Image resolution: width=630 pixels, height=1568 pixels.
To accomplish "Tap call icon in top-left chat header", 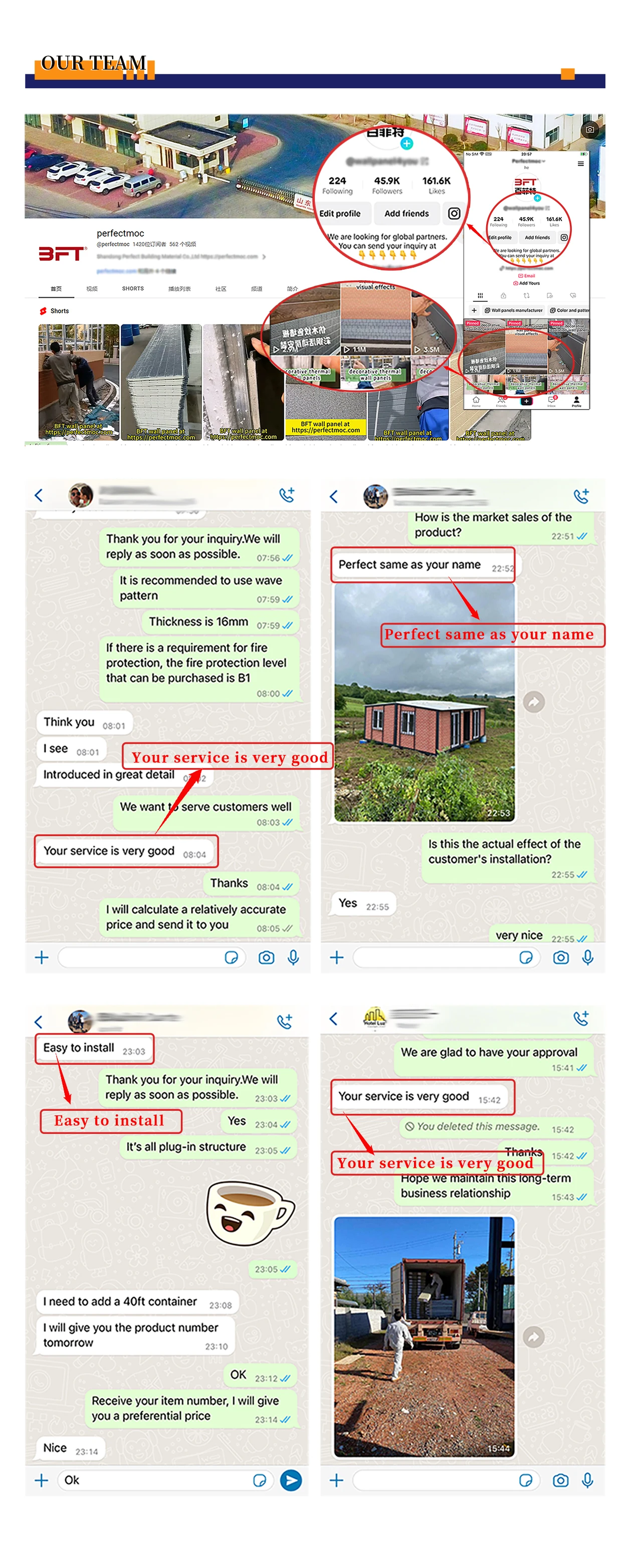I will tap(287, 495).
